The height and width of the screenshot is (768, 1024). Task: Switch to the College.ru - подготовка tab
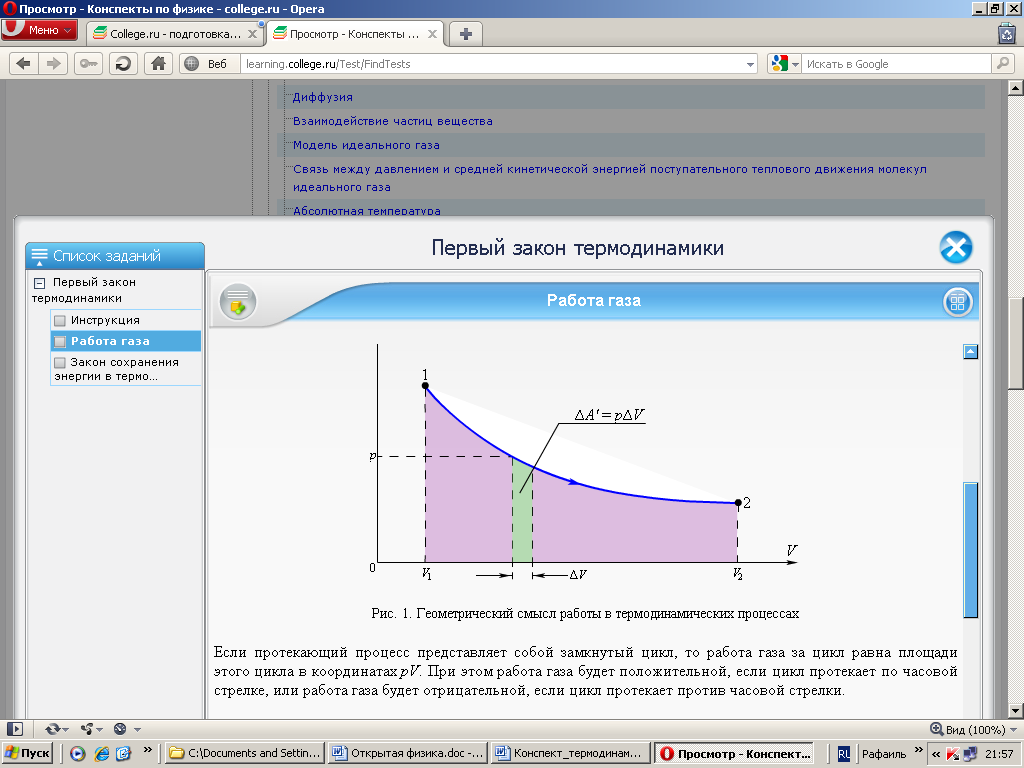click(x=175, y=34)
